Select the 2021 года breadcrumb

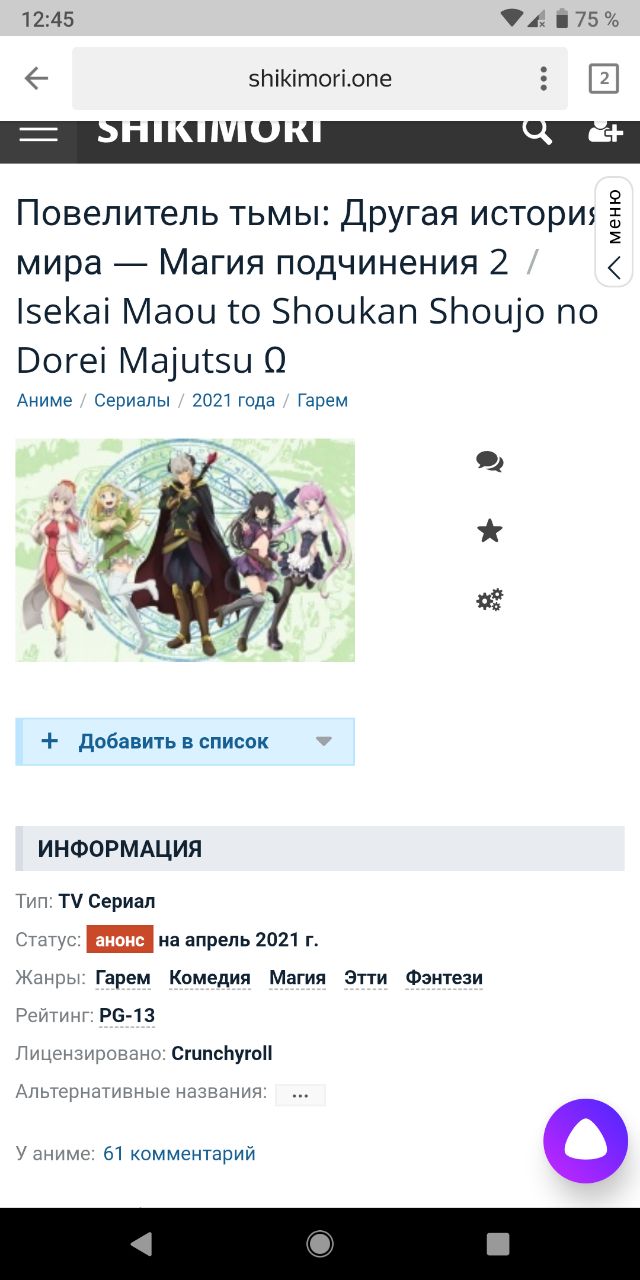(233, 400)
